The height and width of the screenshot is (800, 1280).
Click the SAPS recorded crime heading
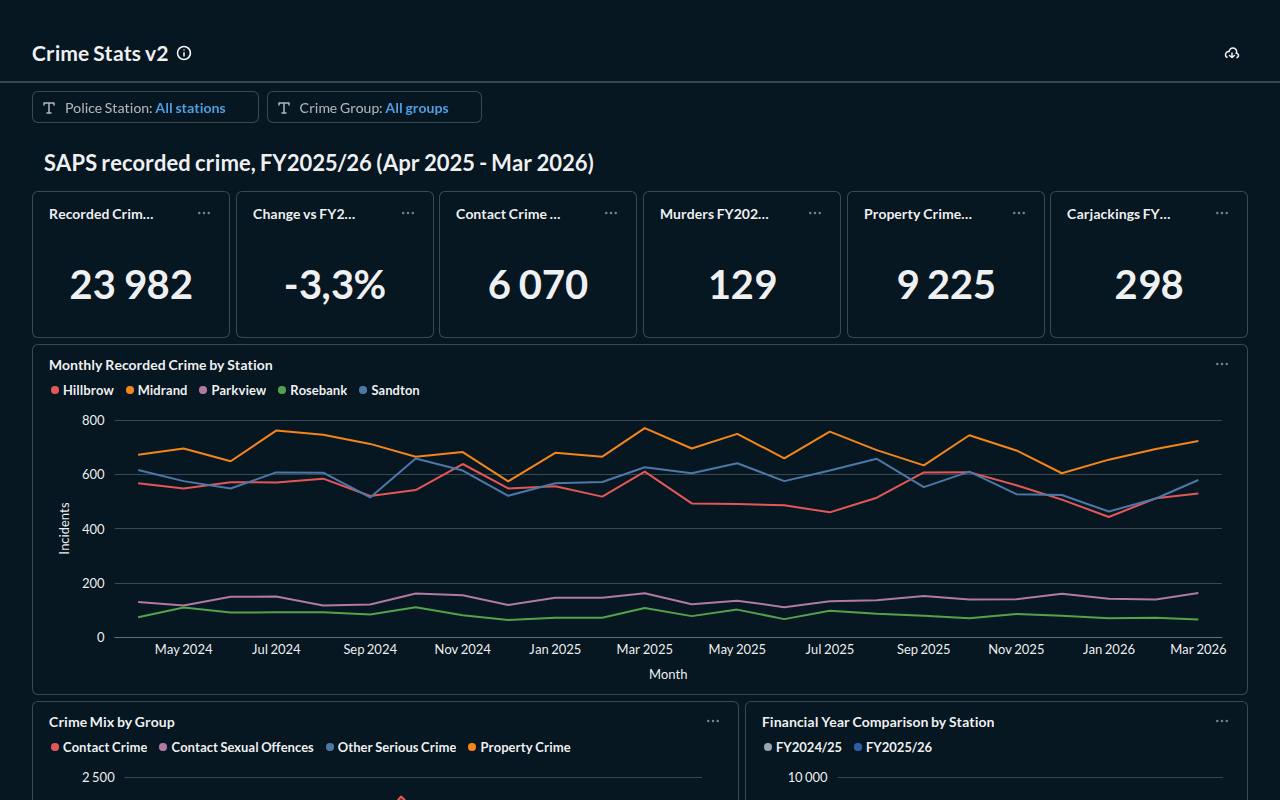coord(319,163)
